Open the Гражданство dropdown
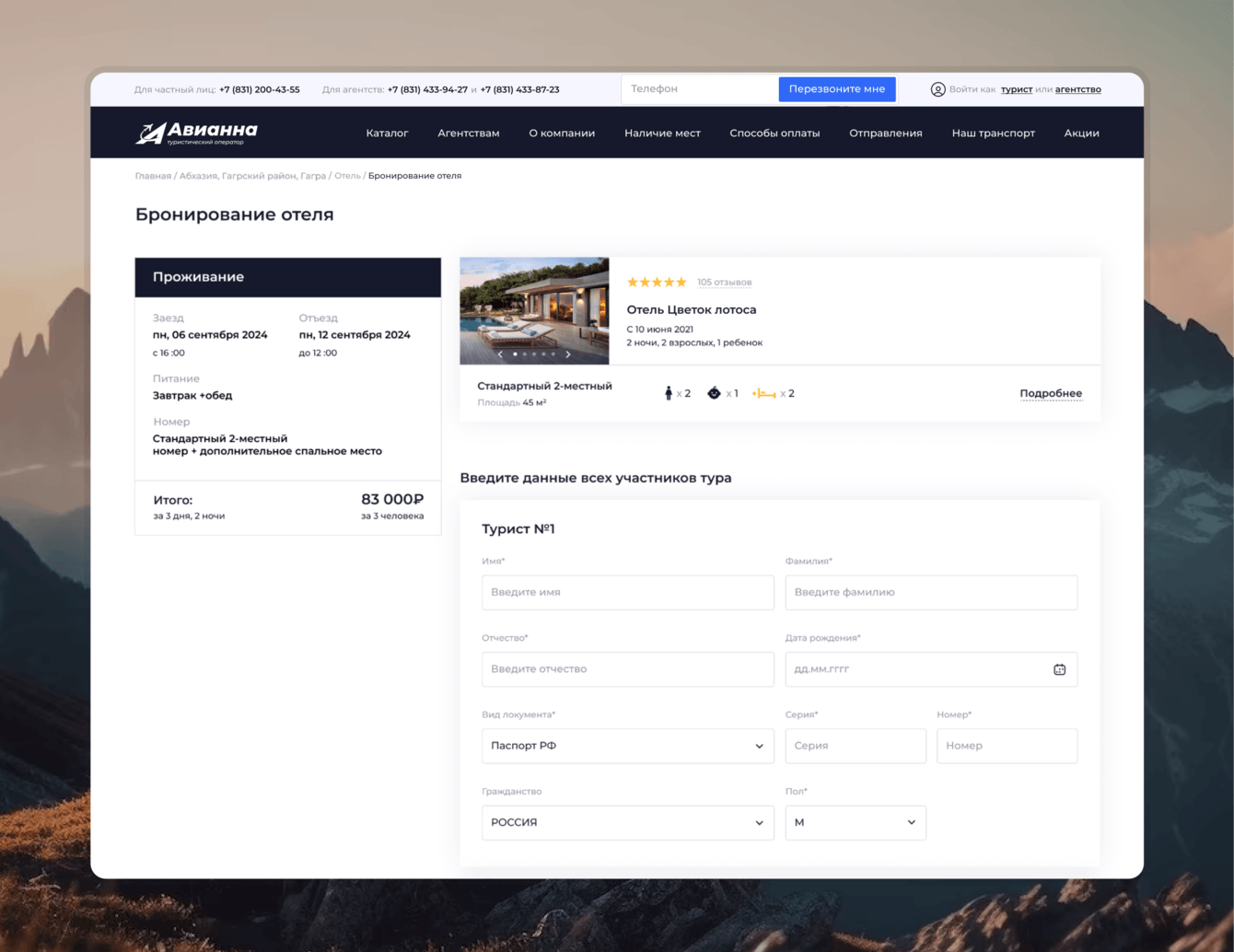1234x952 pixels. [x=627, y=822]
